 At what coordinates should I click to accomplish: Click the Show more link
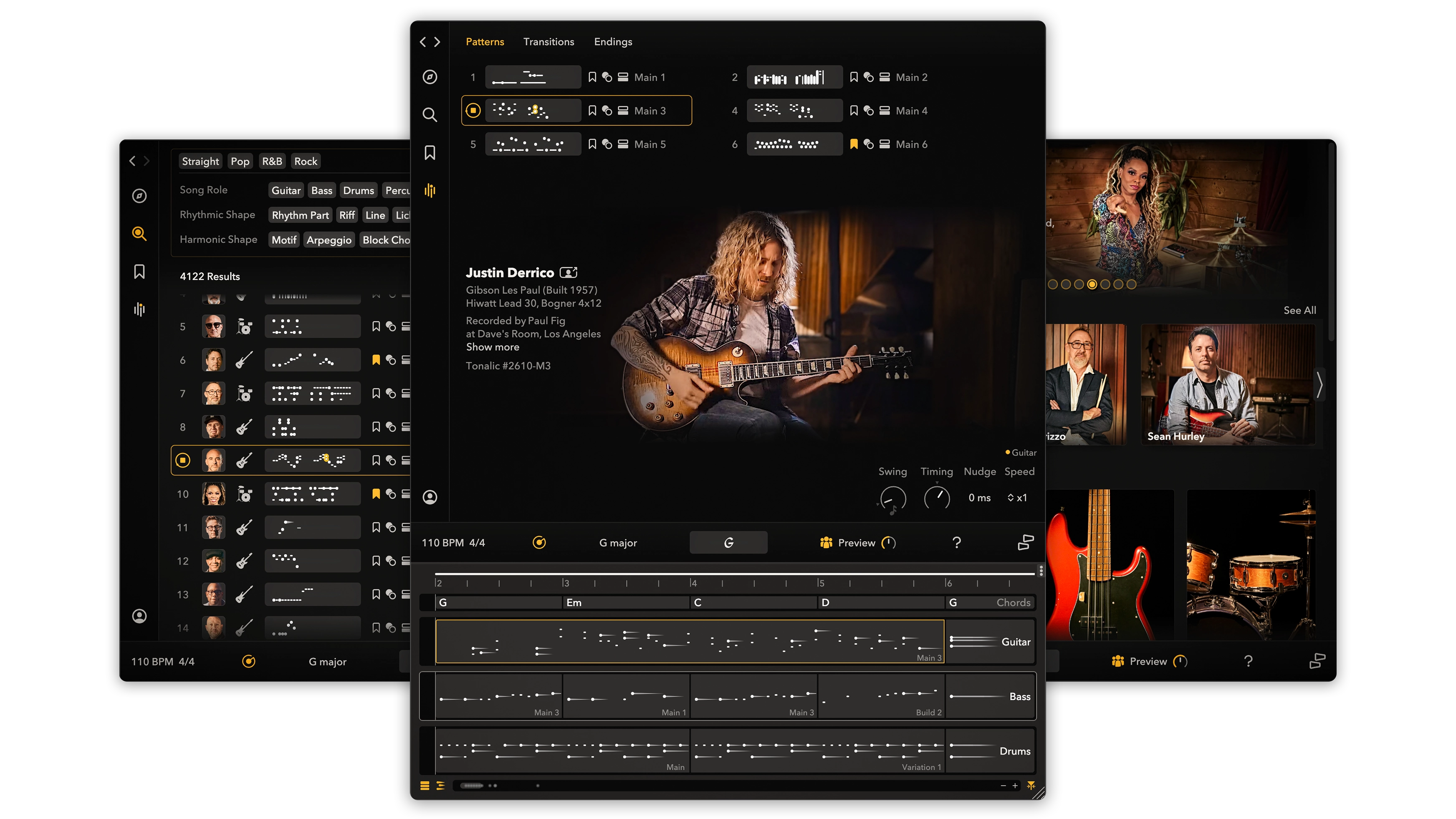(x=492, y=347)
